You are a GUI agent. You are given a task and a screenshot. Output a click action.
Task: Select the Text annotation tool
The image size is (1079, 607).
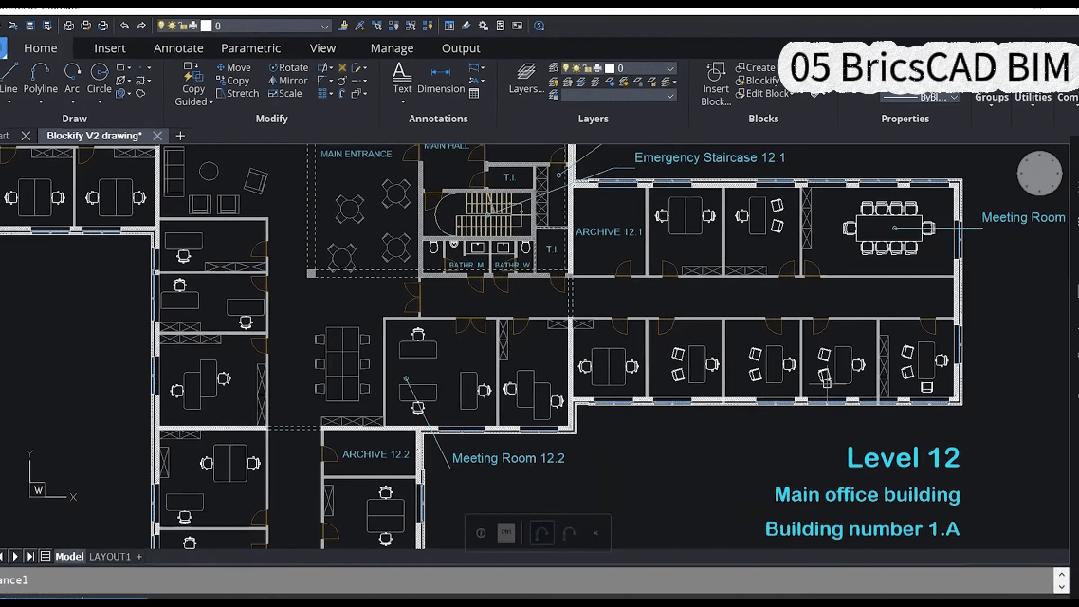402,78
